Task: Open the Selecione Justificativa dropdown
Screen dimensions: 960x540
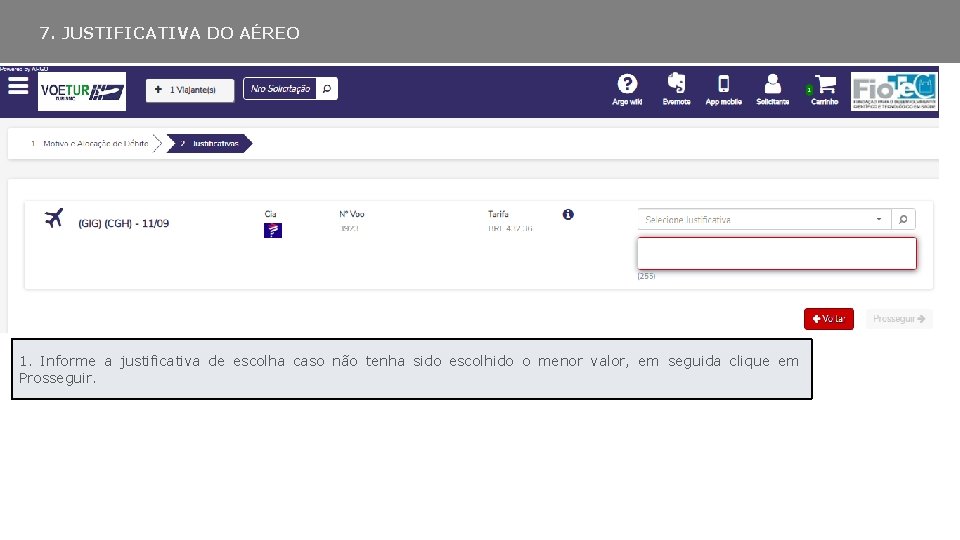Action: pyautogui.click(x=764, y=219)
